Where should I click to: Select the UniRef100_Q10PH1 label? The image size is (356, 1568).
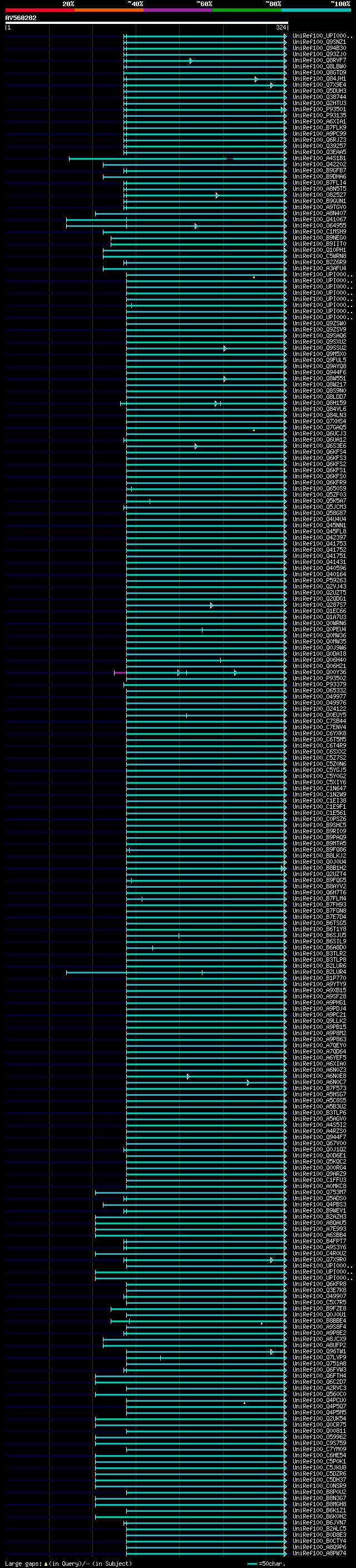(x=319, y=250)
